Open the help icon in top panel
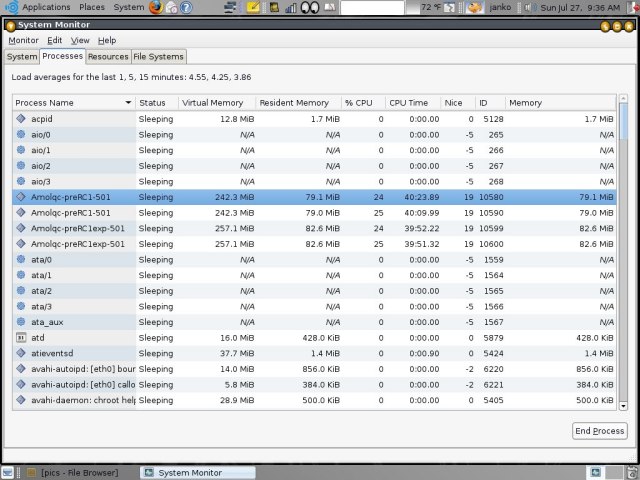This screenshot has width=640, height=480. [186, 7]
